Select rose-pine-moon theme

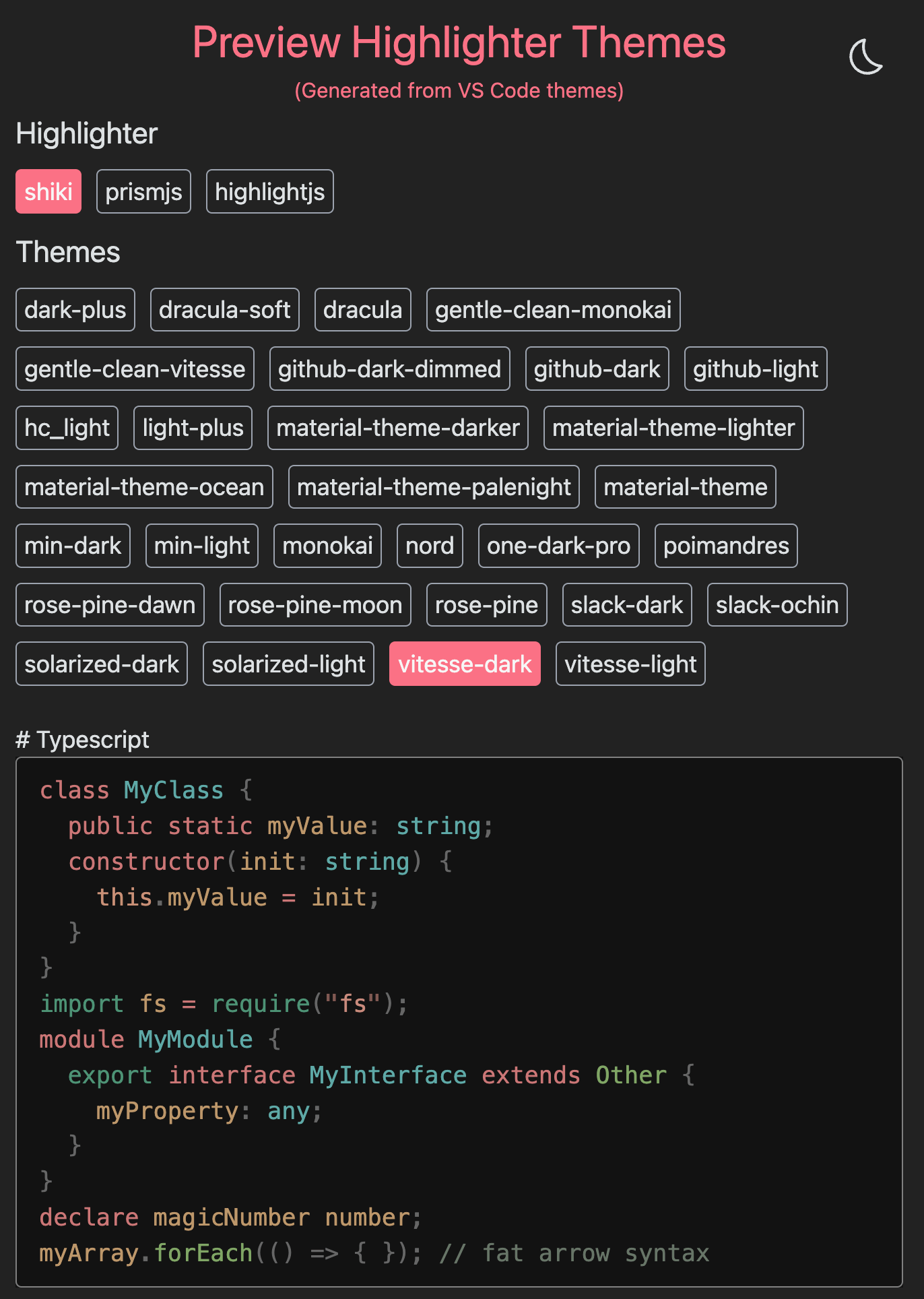point(315,605)
